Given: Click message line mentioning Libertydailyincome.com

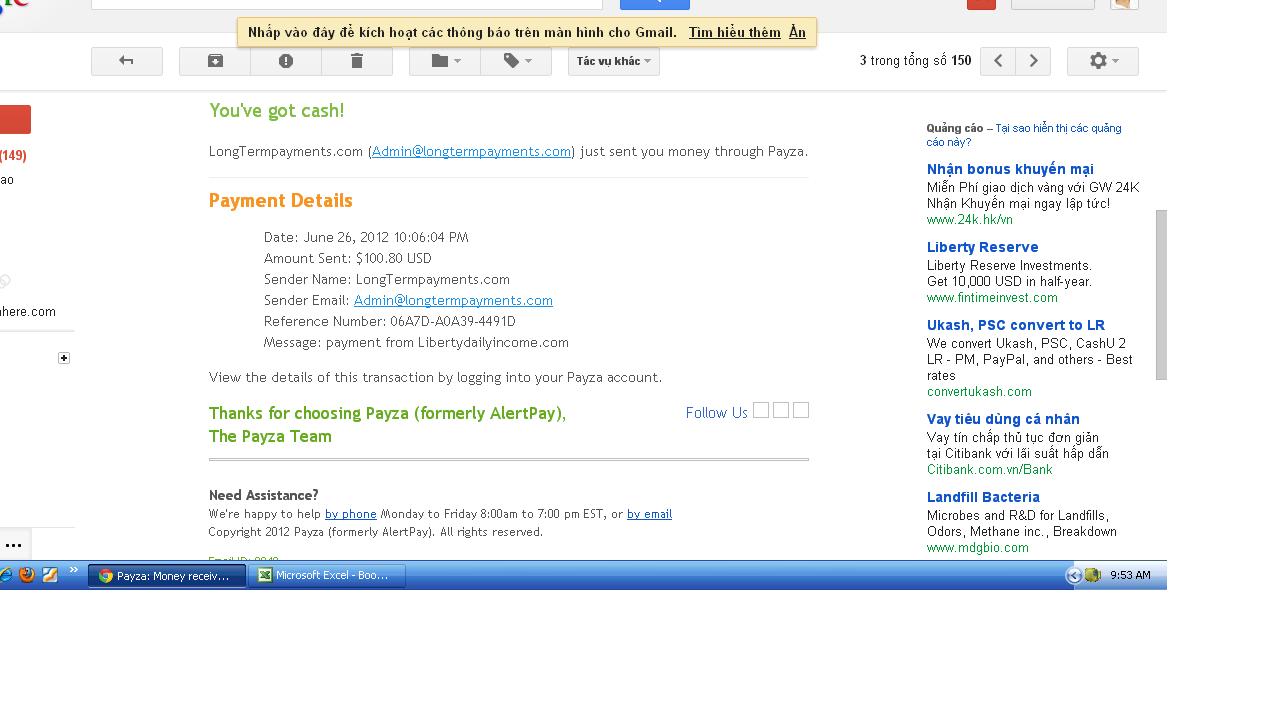Looking at the screenshot, I should (416, 342).
